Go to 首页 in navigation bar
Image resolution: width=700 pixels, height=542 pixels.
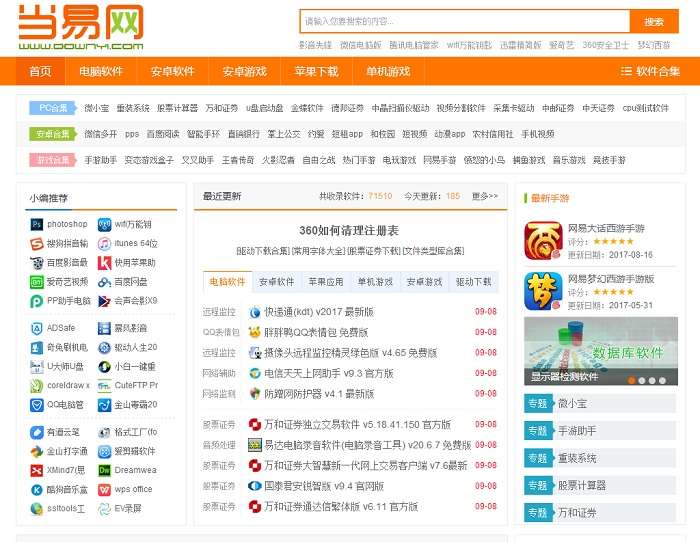point(41,71)
